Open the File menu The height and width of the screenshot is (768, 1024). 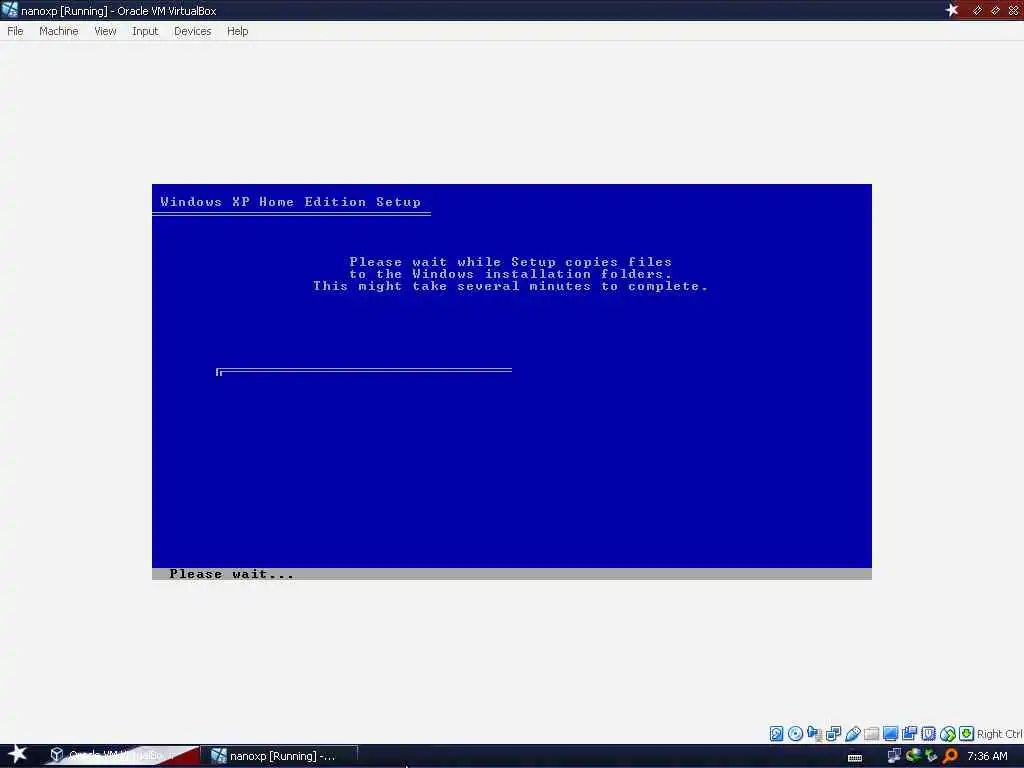click(15, 31)
